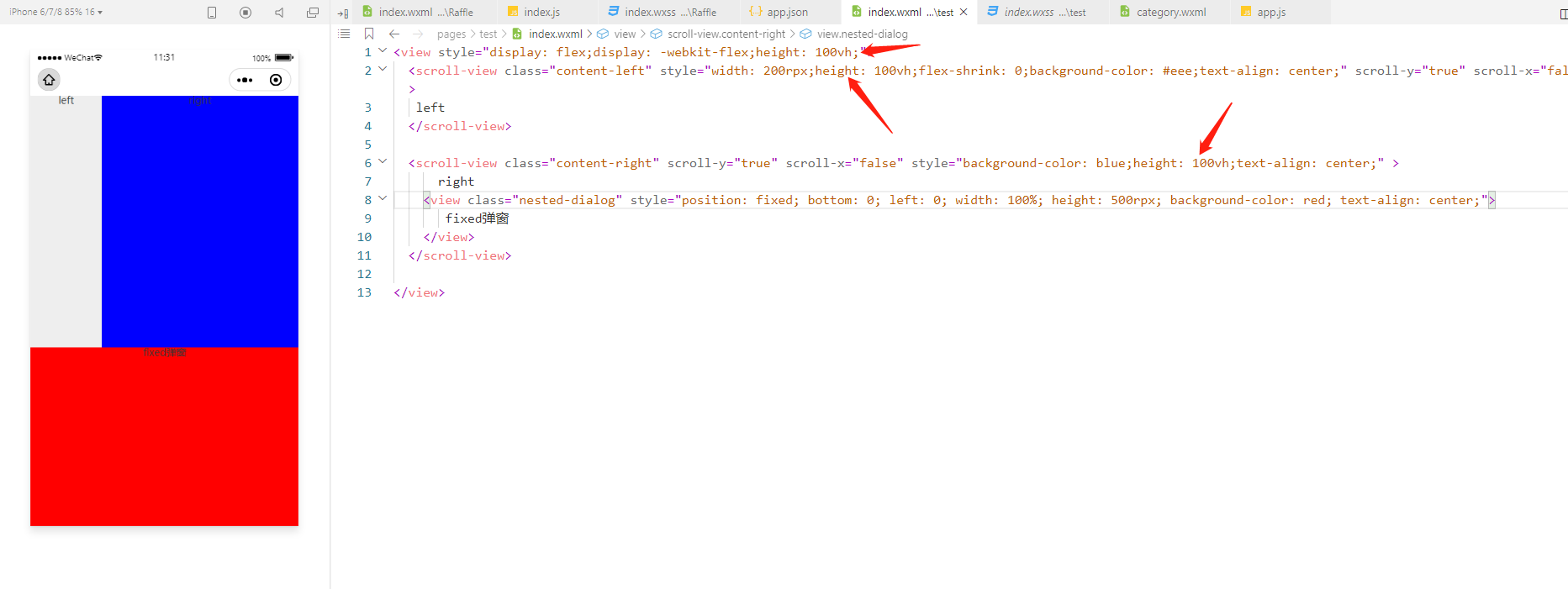This screenshot has width=1568, height=589.
Task: Click the bookmark icon in breadcrumb bar
Action: pos(369,34)
